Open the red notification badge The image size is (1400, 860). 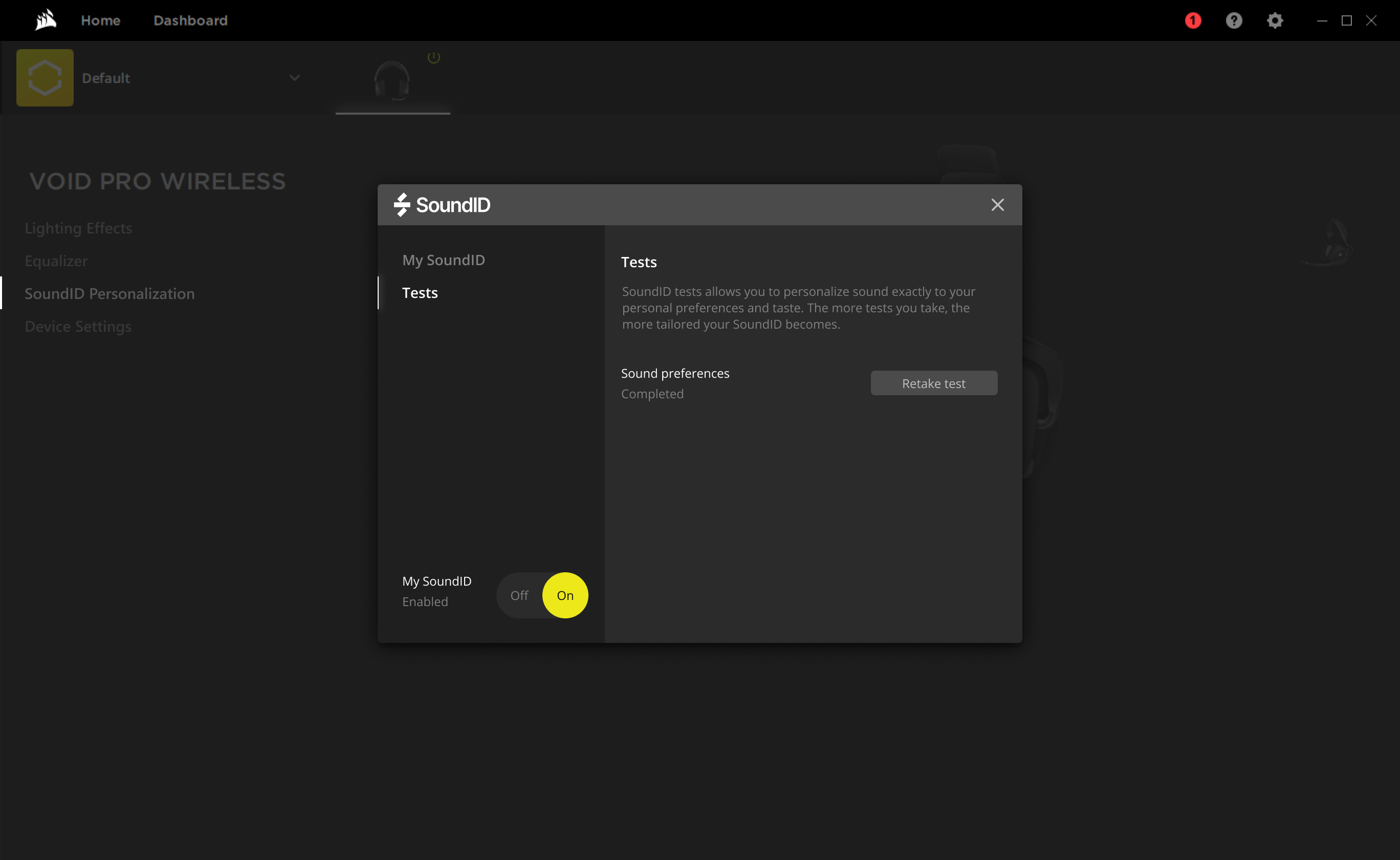point(1193,20)
